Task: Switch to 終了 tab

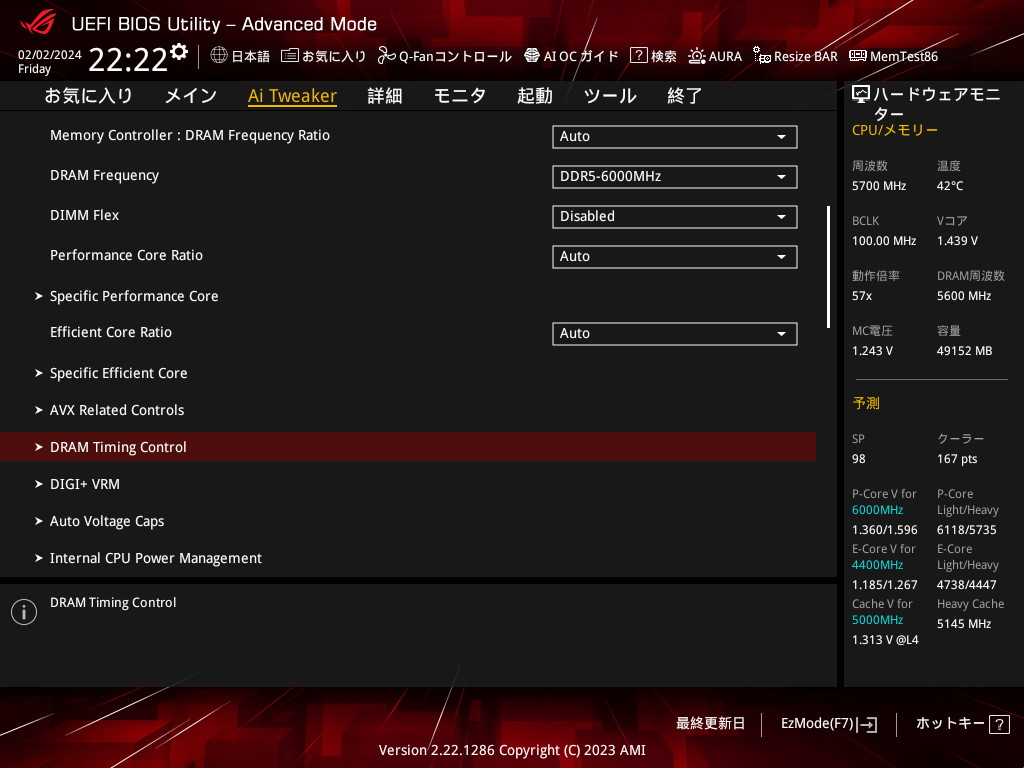Action: coord(685,96)
